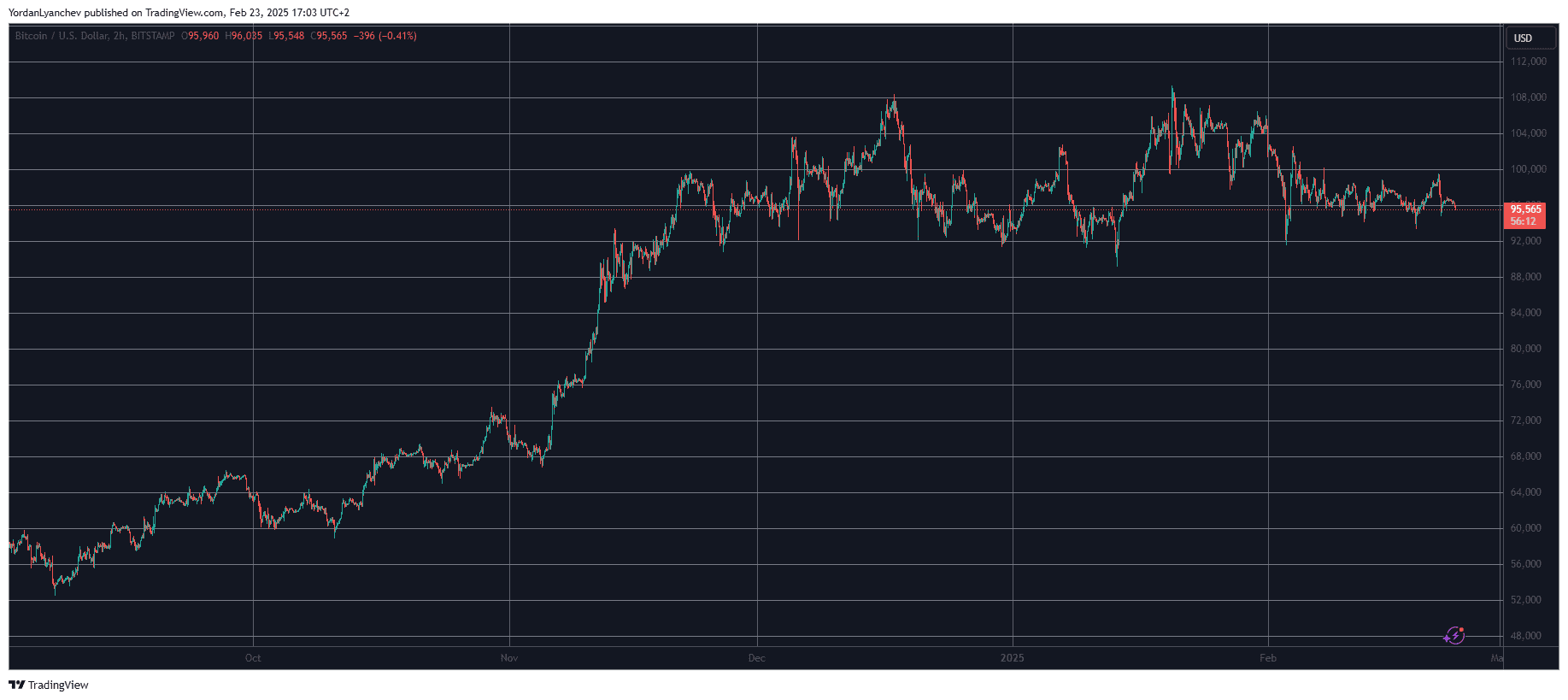Click the 64,000 price axis label
This screenshot has width=1568, height=700.
[x=1526, y=492]
